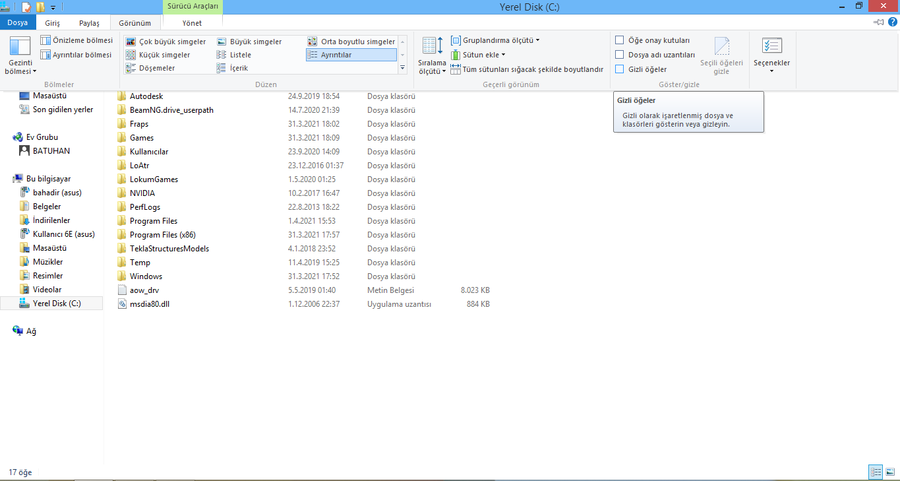Select the Windows folder icon
900x481 pixels.
(x=121, y=276)
